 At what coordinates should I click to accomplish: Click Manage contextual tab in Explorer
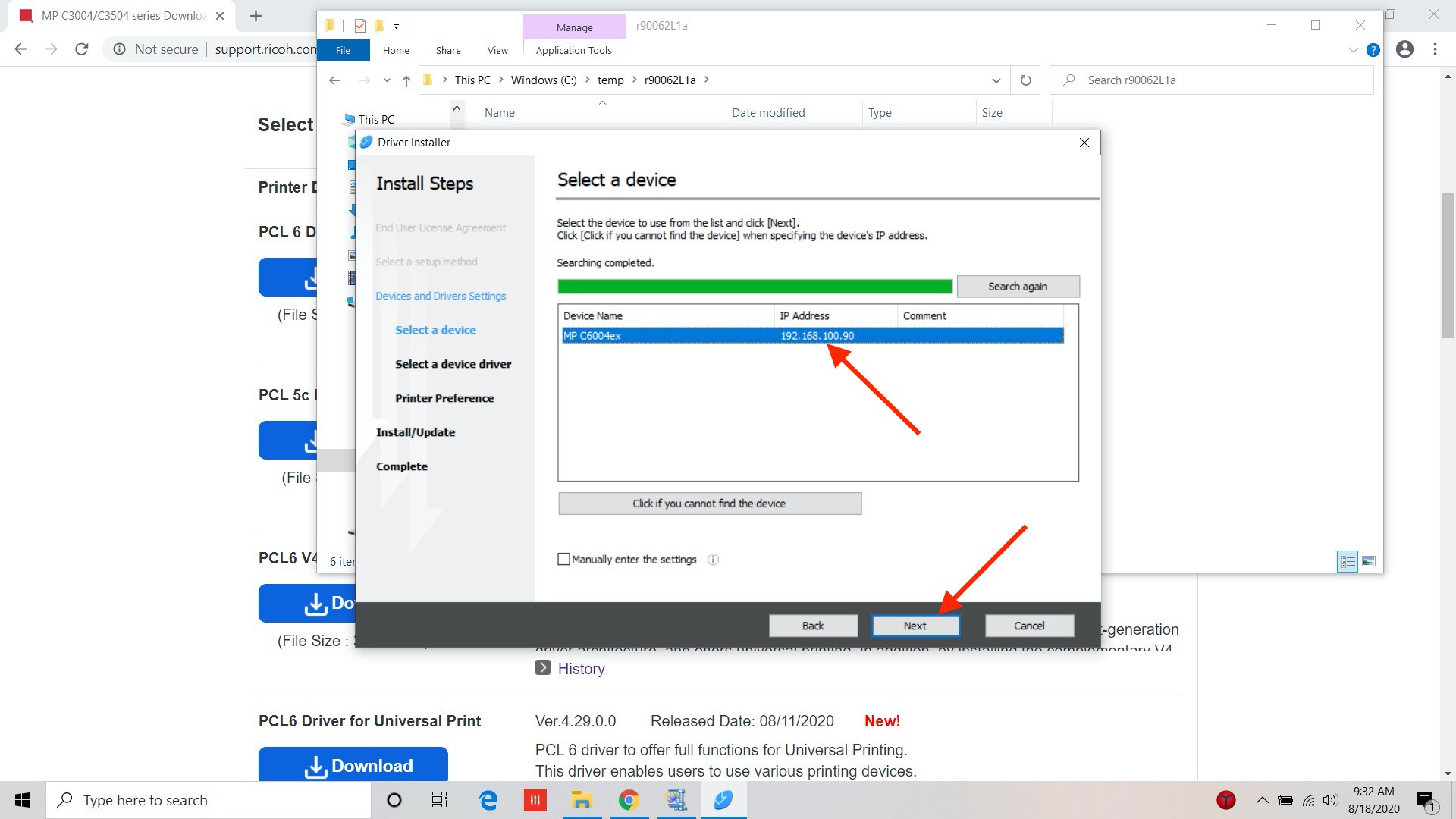[x=574, y=27]
